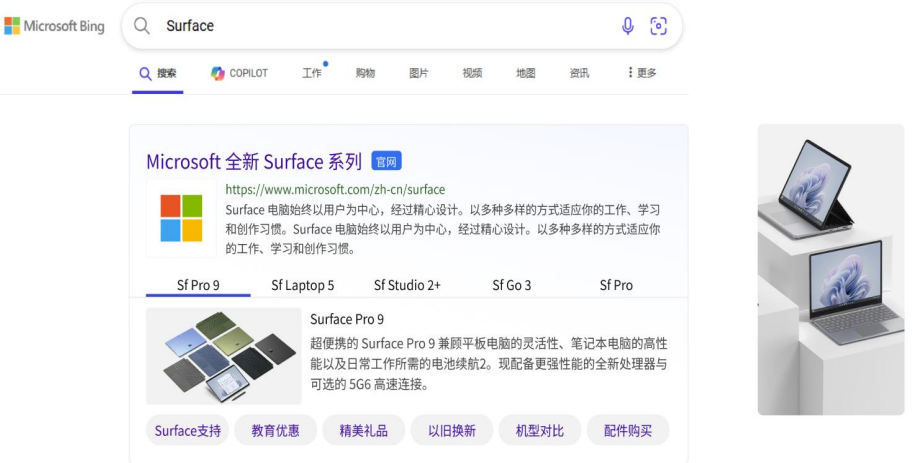924x463 pixels.
Task: Select the Sf Pro 9 tab
Action: (x=198, y=285)
